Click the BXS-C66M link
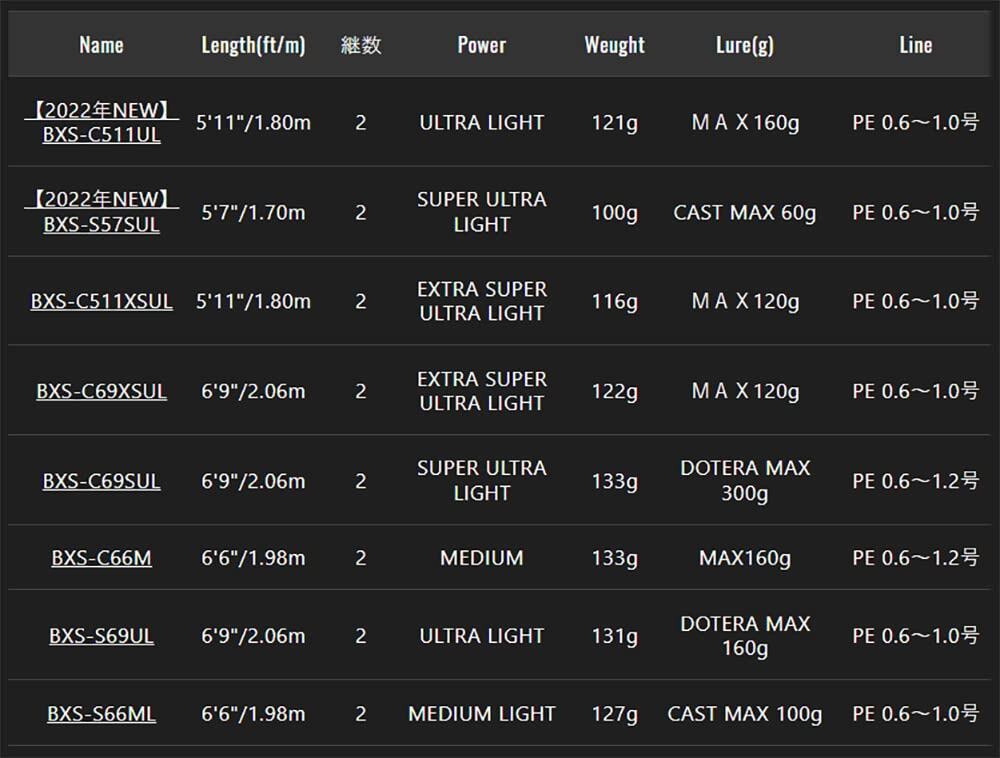Image resolution: width=1000 pixels, height=758 pixels. click(x=101, y=558)
